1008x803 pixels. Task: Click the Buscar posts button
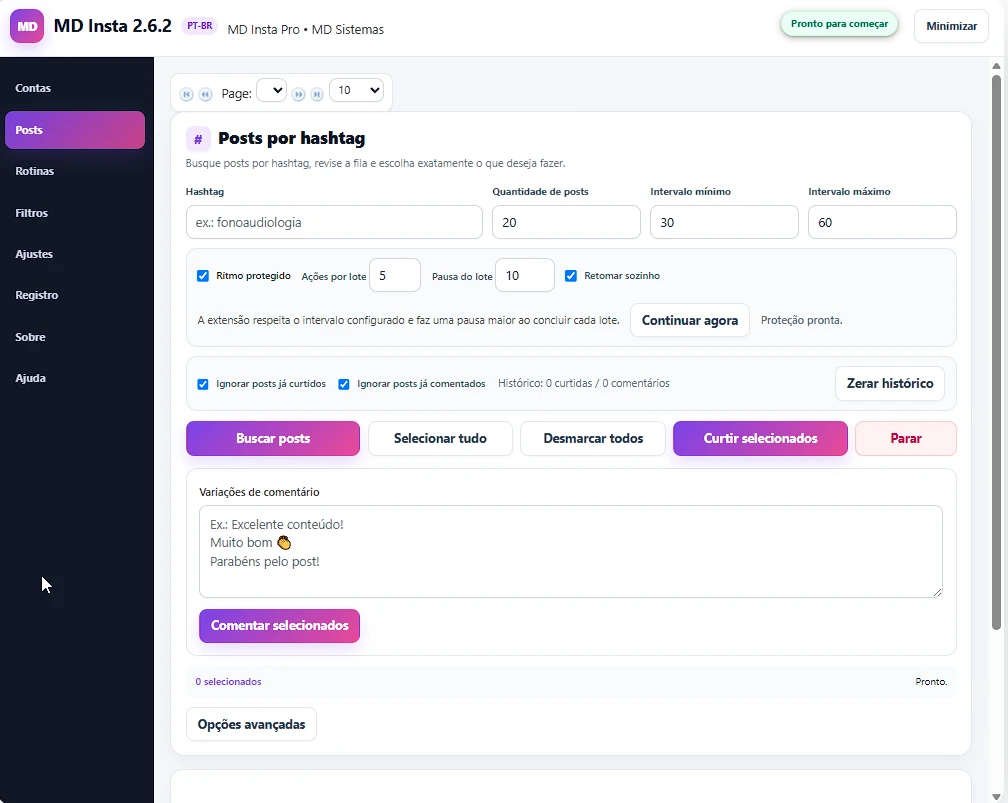[x=273, y=438]
